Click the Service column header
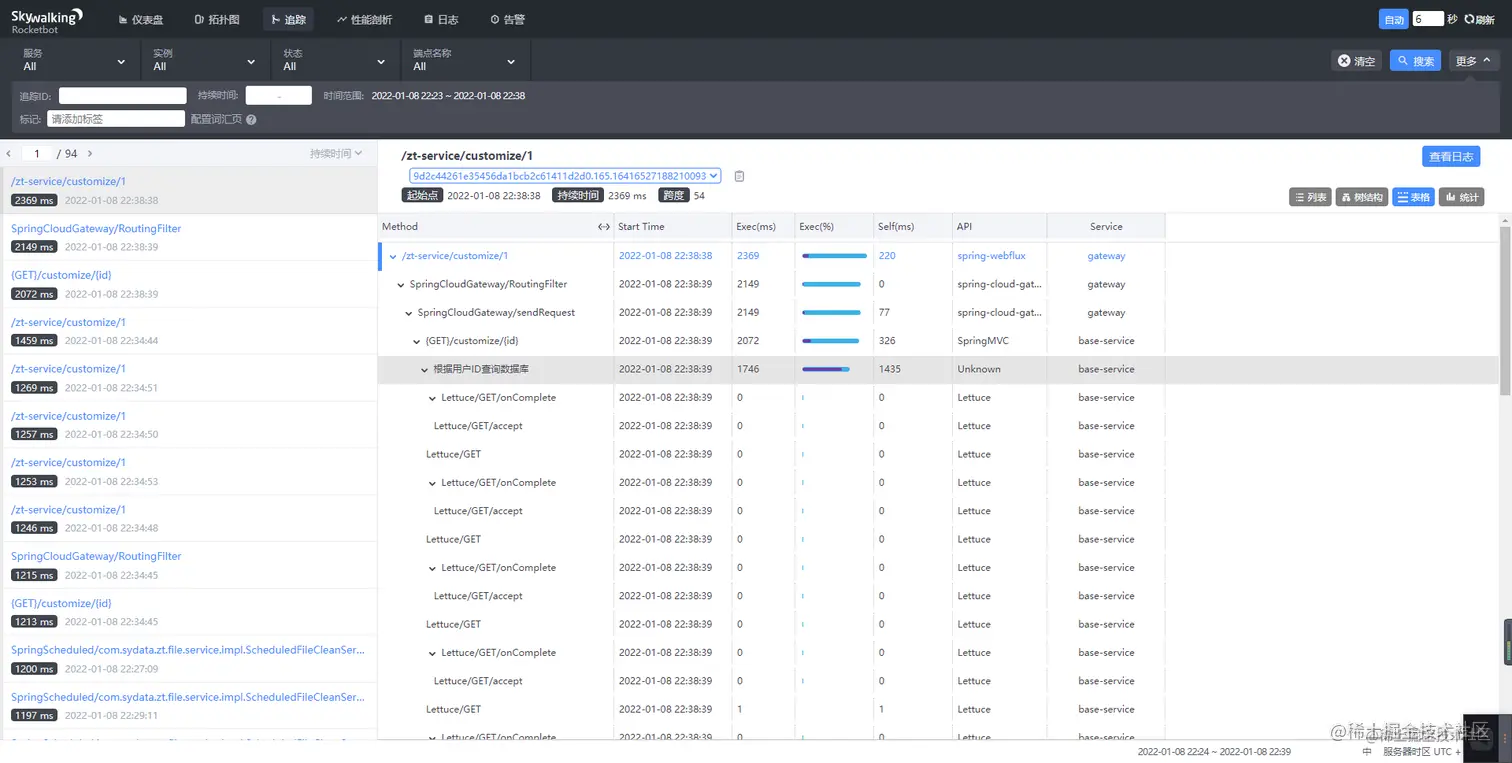The height and width of the screenshot is (763, 1512). (1106, 227)
